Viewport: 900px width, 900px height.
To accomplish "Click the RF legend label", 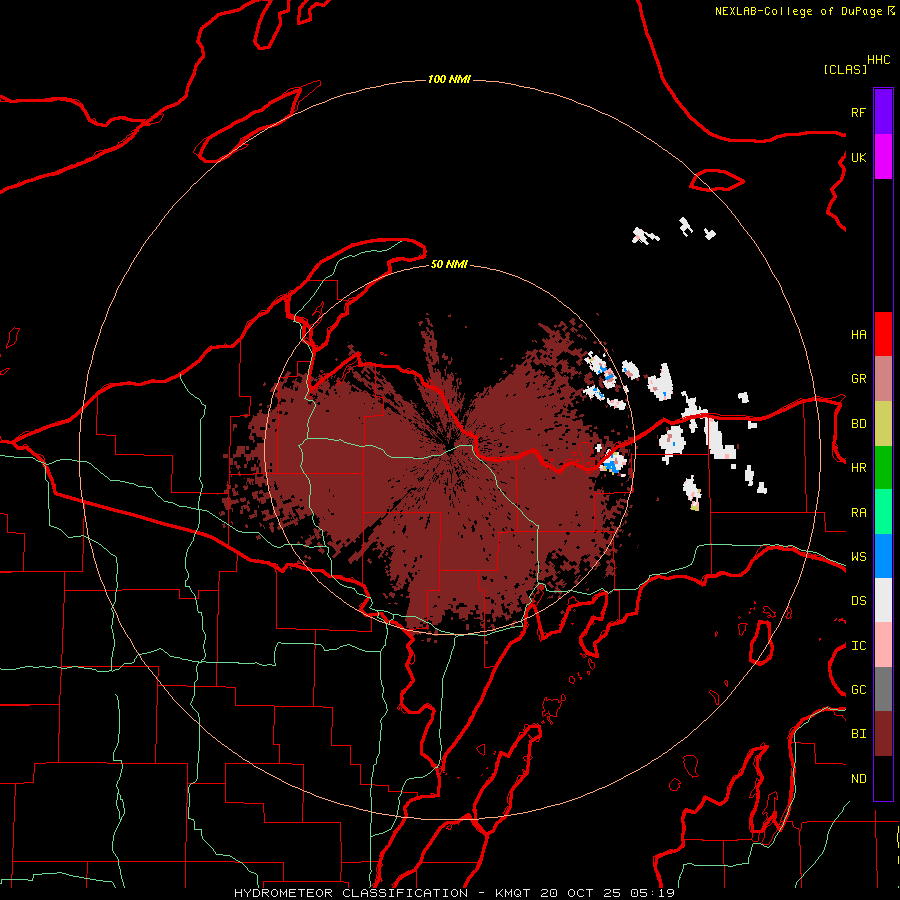I will click(x=858, y=112).
